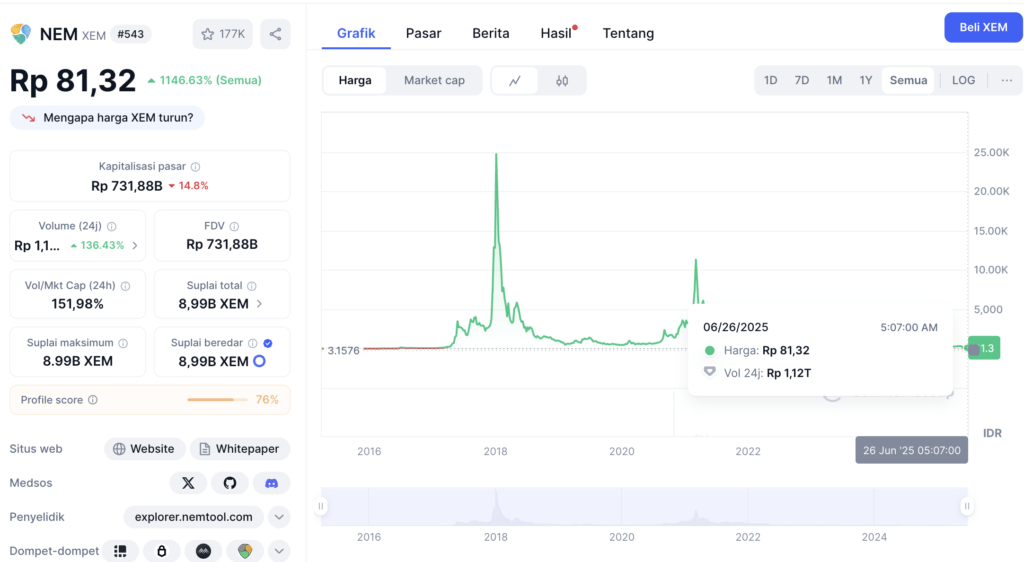
Task: Show info for Volume (24j)
Action: click(x=112, y=226)
